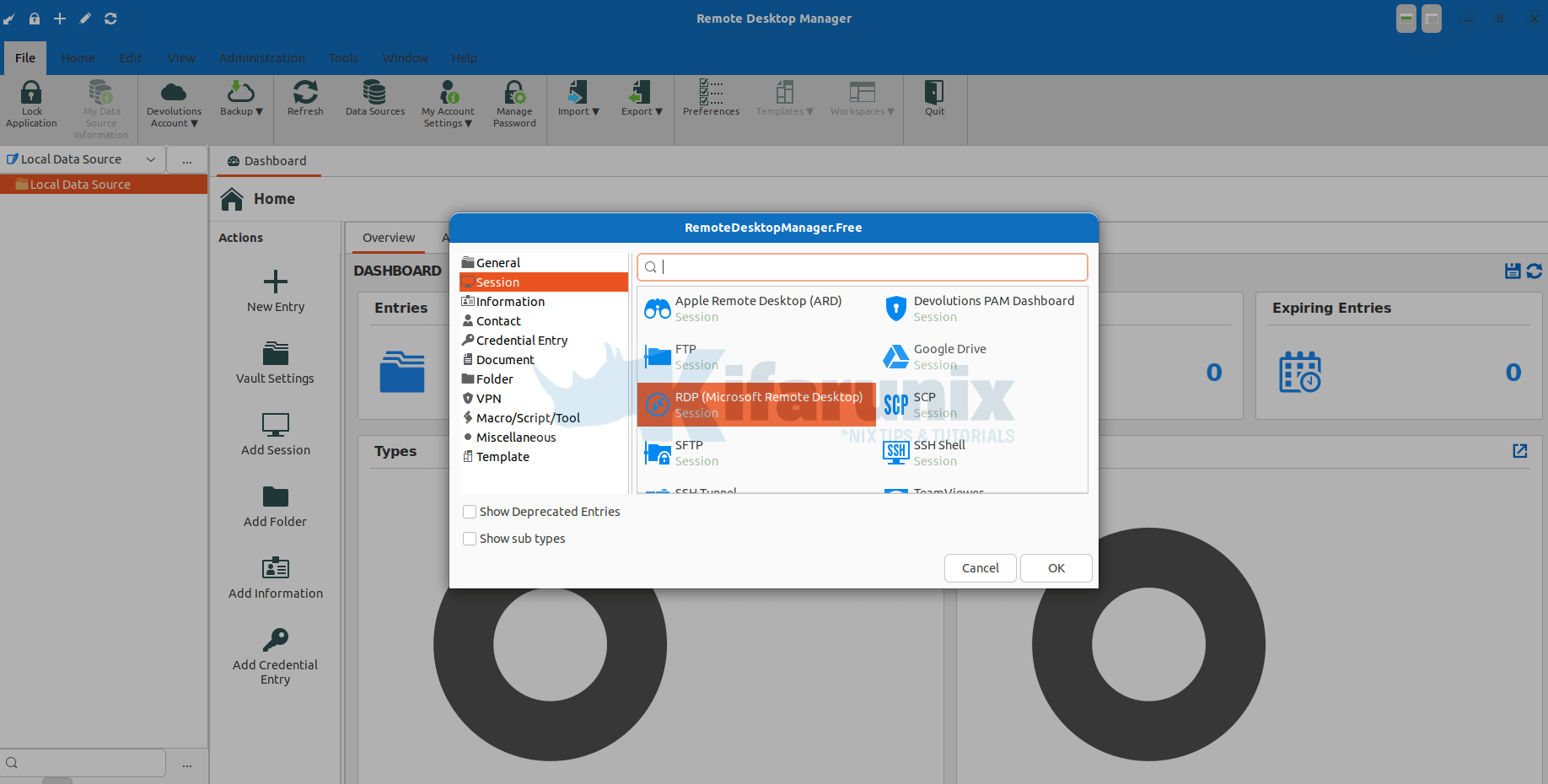Enable Show sub types
The image size is (1548, 784).
470,539
